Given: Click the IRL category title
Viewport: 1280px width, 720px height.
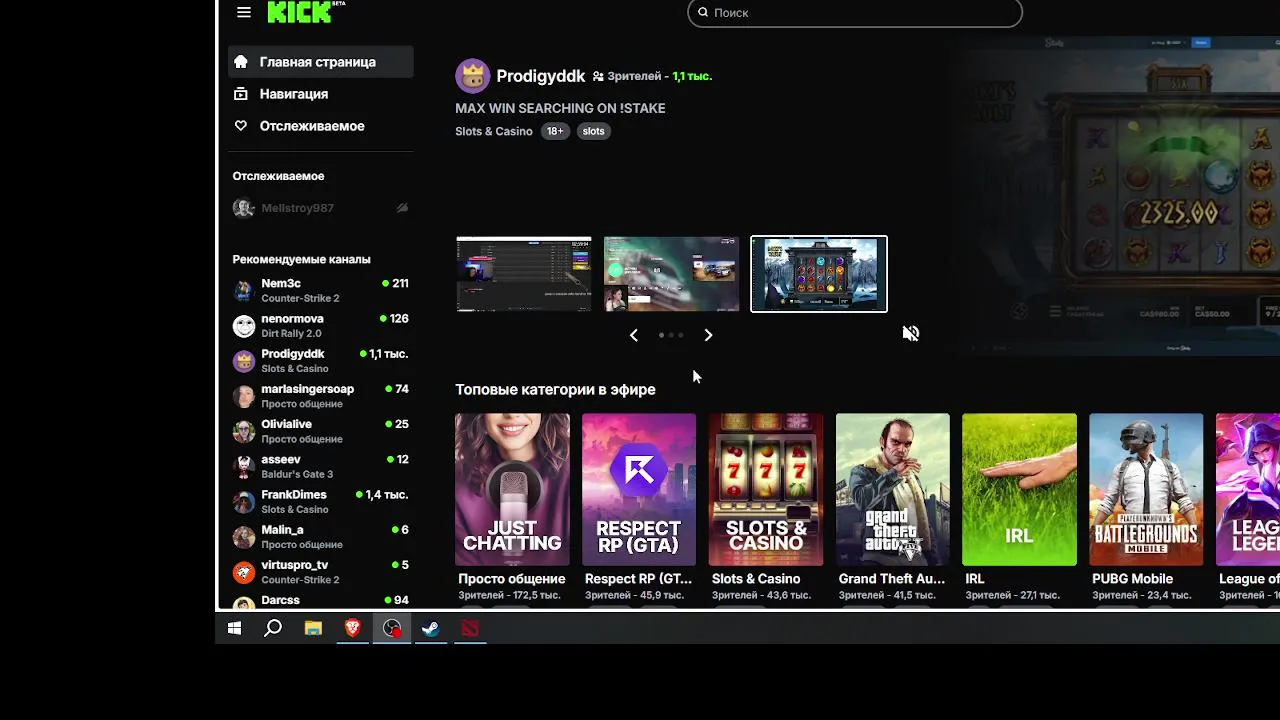Looking at the screenshot, I should 975,579.
